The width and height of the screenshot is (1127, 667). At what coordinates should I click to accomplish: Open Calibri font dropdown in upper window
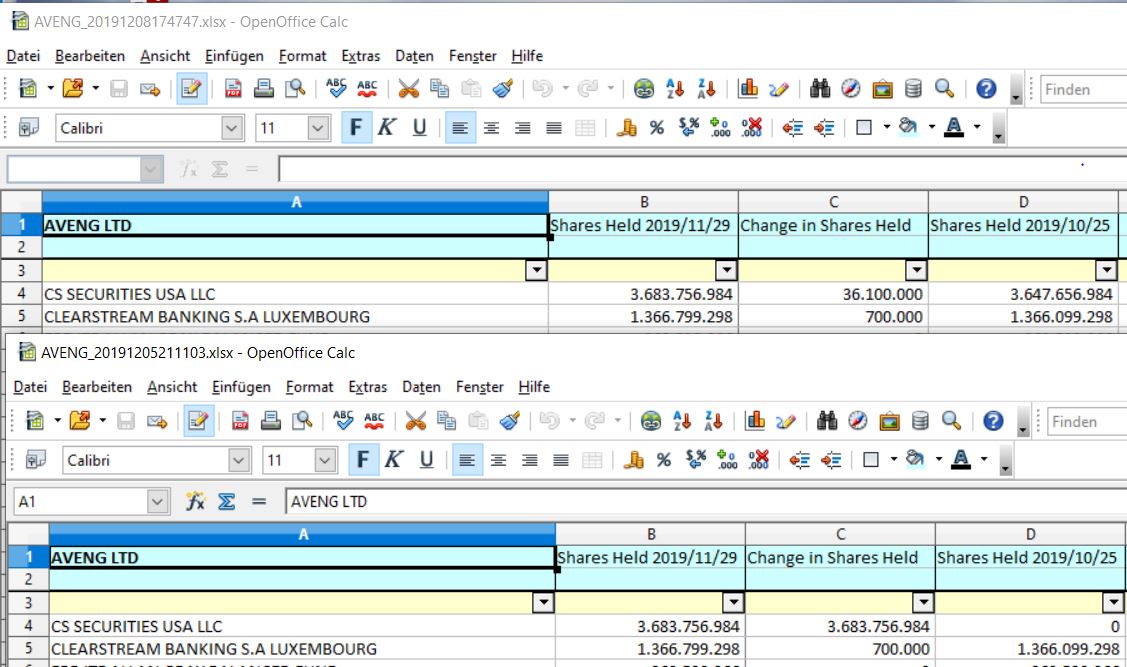[232, 128]
